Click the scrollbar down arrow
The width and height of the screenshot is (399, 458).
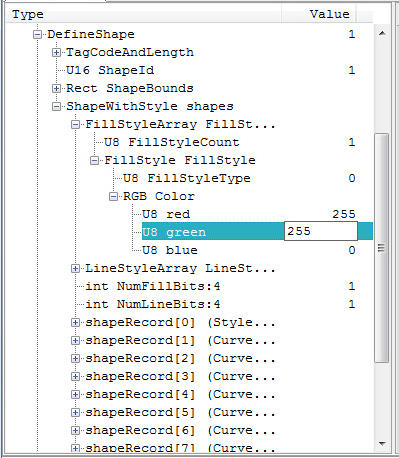(382, 444)
